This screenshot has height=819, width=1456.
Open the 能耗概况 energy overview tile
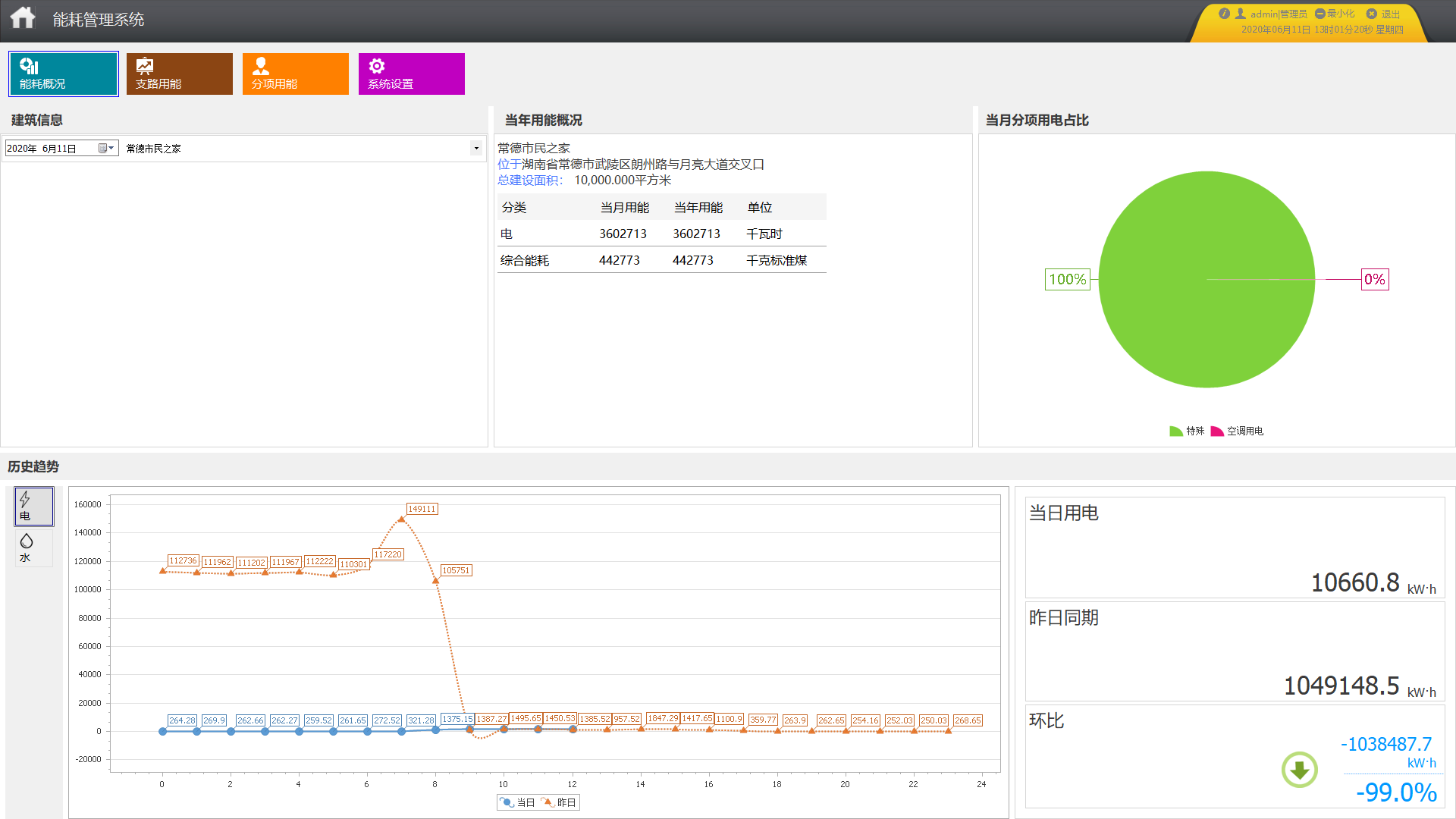click(x=64, y=74)
